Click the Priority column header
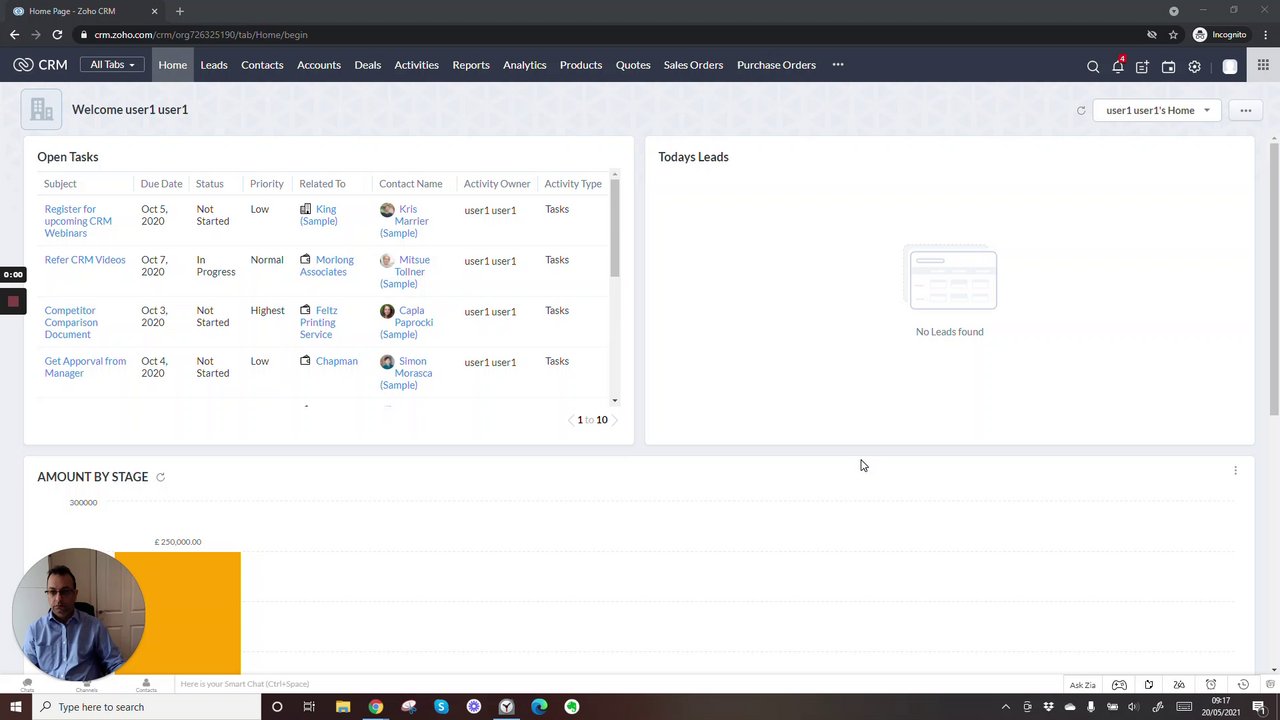 click(x=267, y=184)
